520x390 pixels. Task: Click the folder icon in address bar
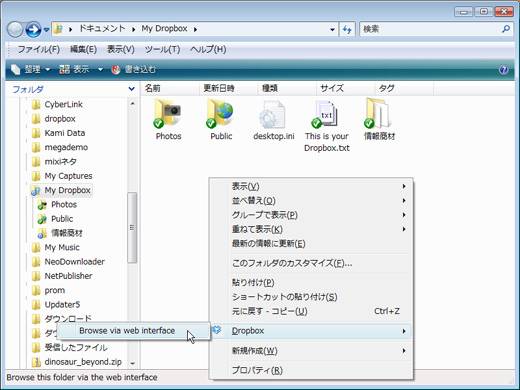click(59, 29)
